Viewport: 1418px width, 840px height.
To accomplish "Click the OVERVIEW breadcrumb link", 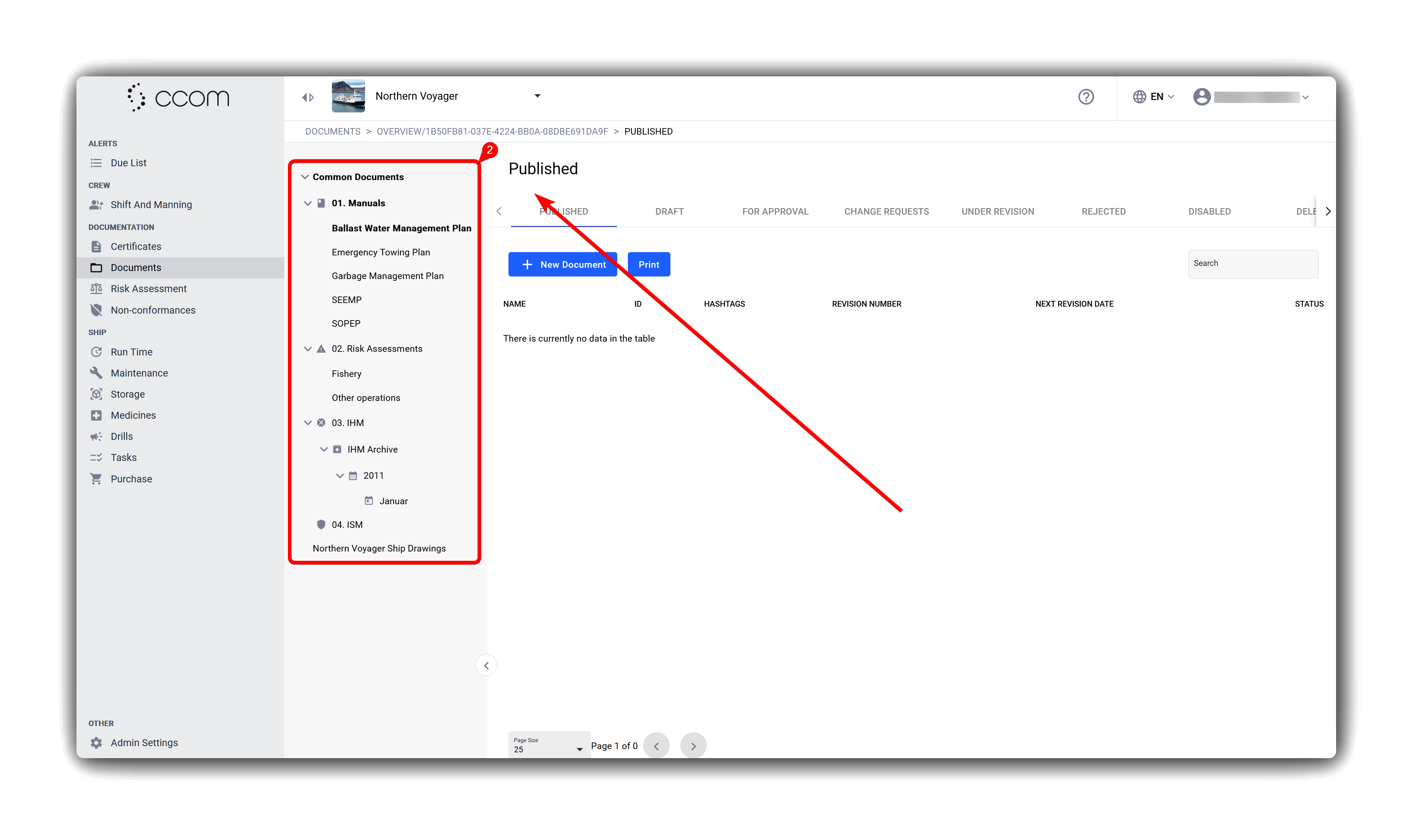I will click(492, 131).
